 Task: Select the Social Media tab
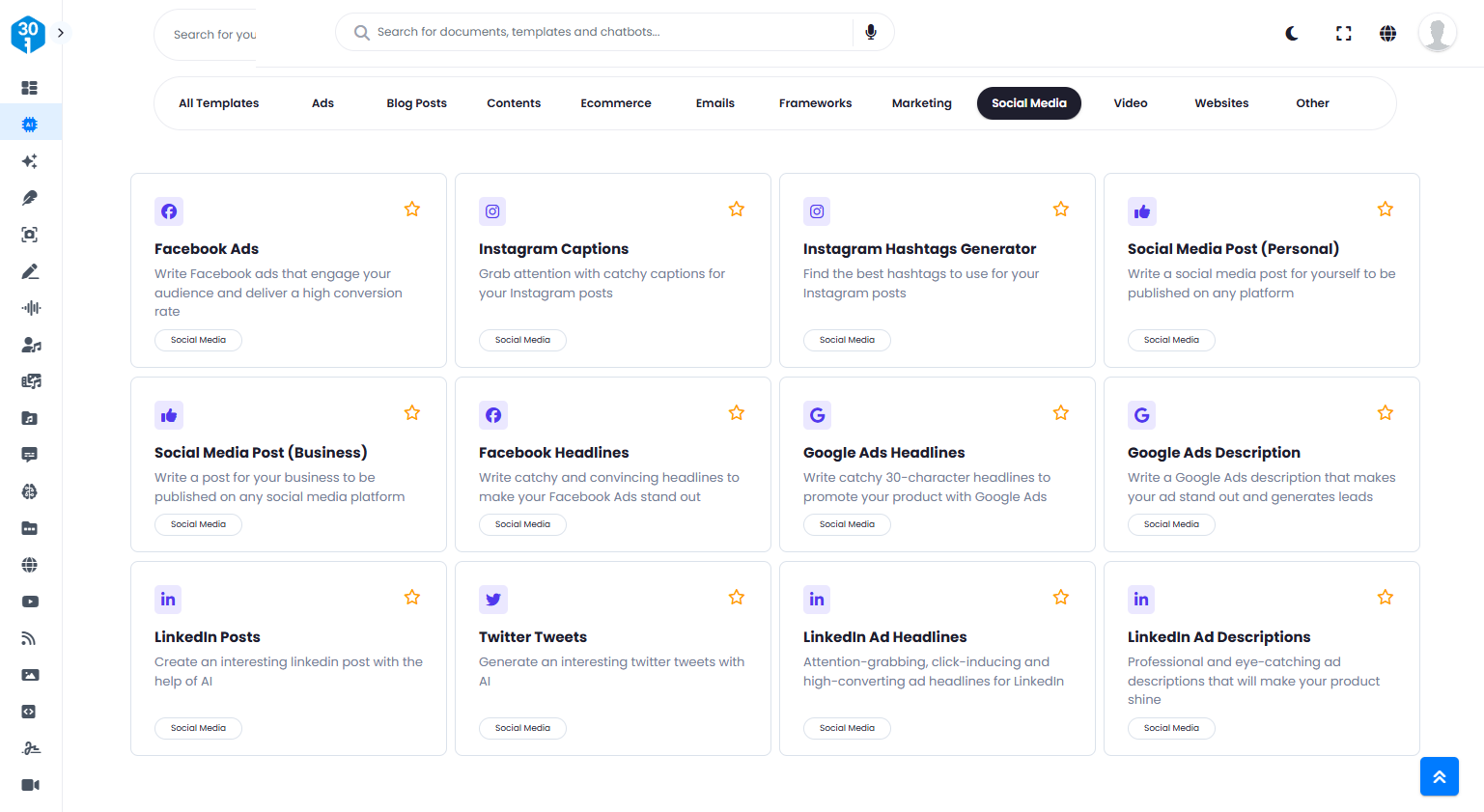1029,103
